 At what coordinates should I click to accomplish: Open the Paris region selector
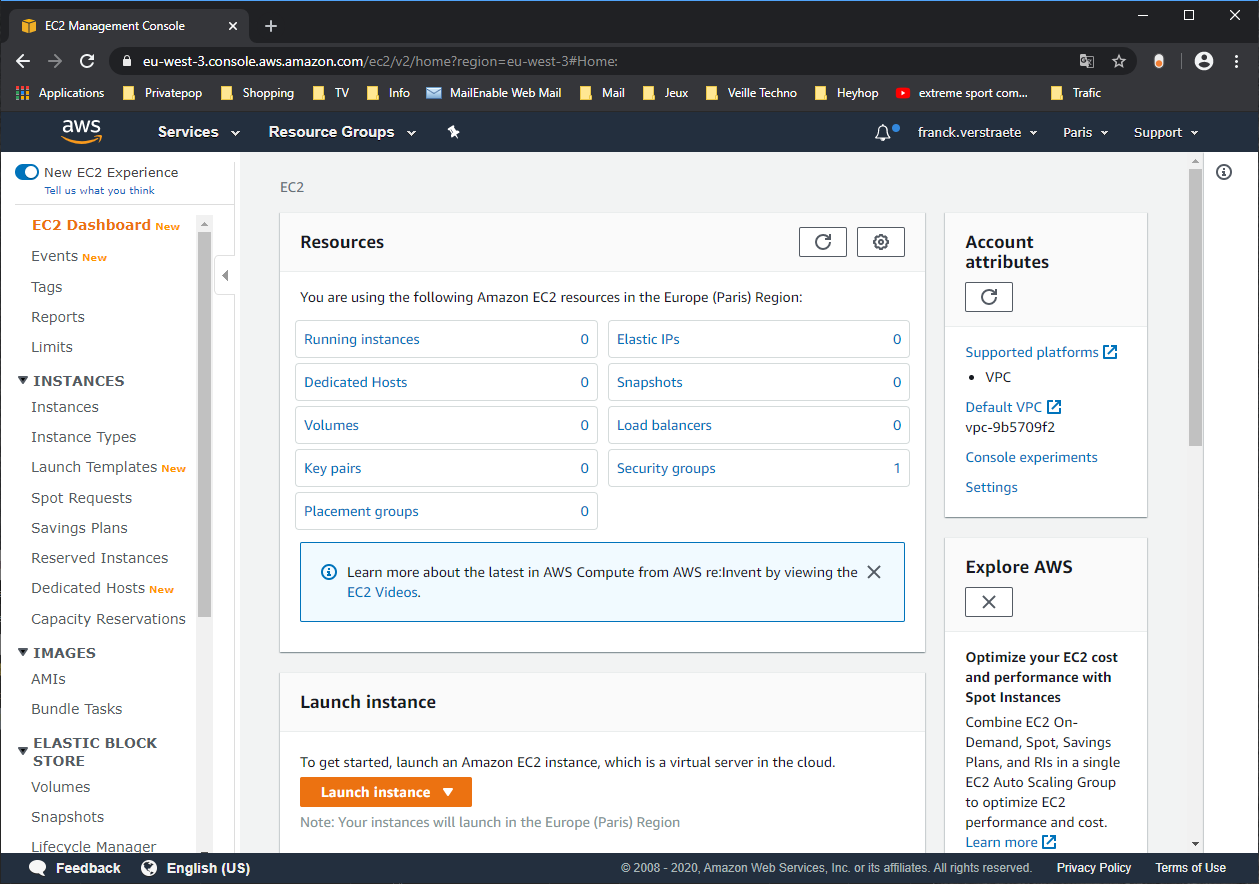1086,132
